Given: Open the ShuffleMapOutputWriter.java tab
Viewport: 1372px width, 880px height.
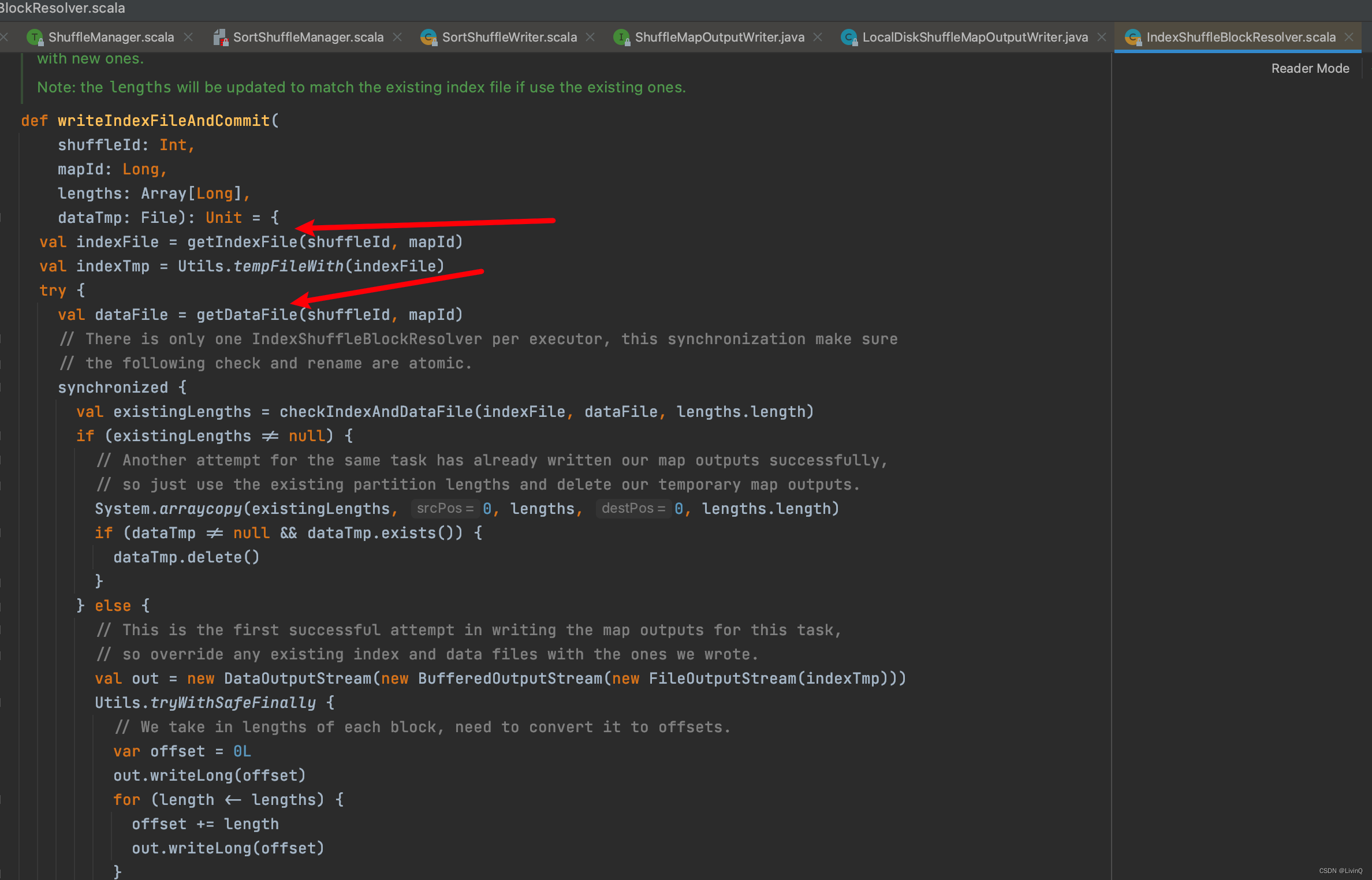Looking at the screenshot, I should point(719,38).
